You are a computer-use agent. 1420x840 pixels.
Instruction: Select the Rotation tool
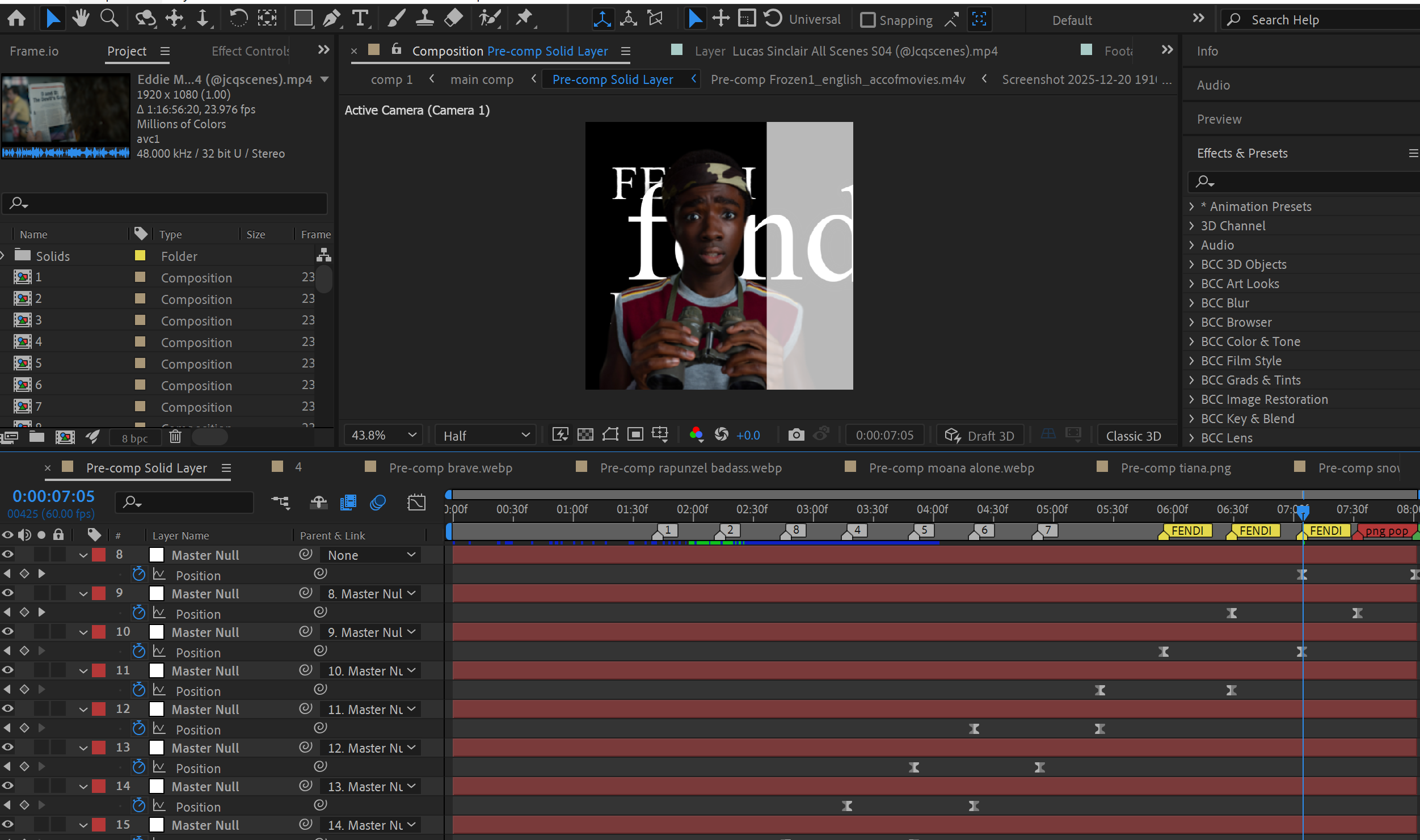coord(238,19)
